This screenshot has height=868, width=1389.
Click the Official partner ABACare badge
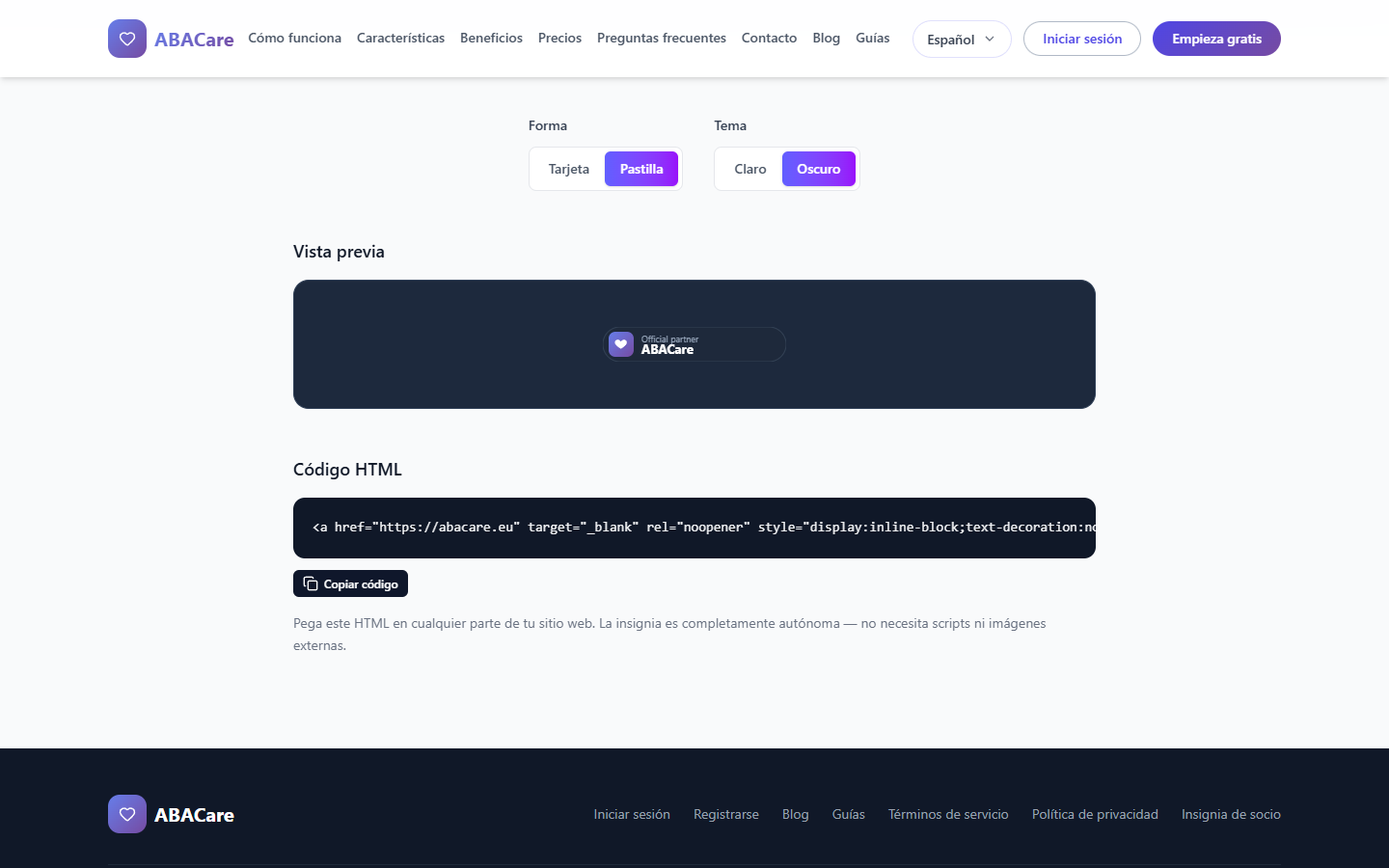694,344
